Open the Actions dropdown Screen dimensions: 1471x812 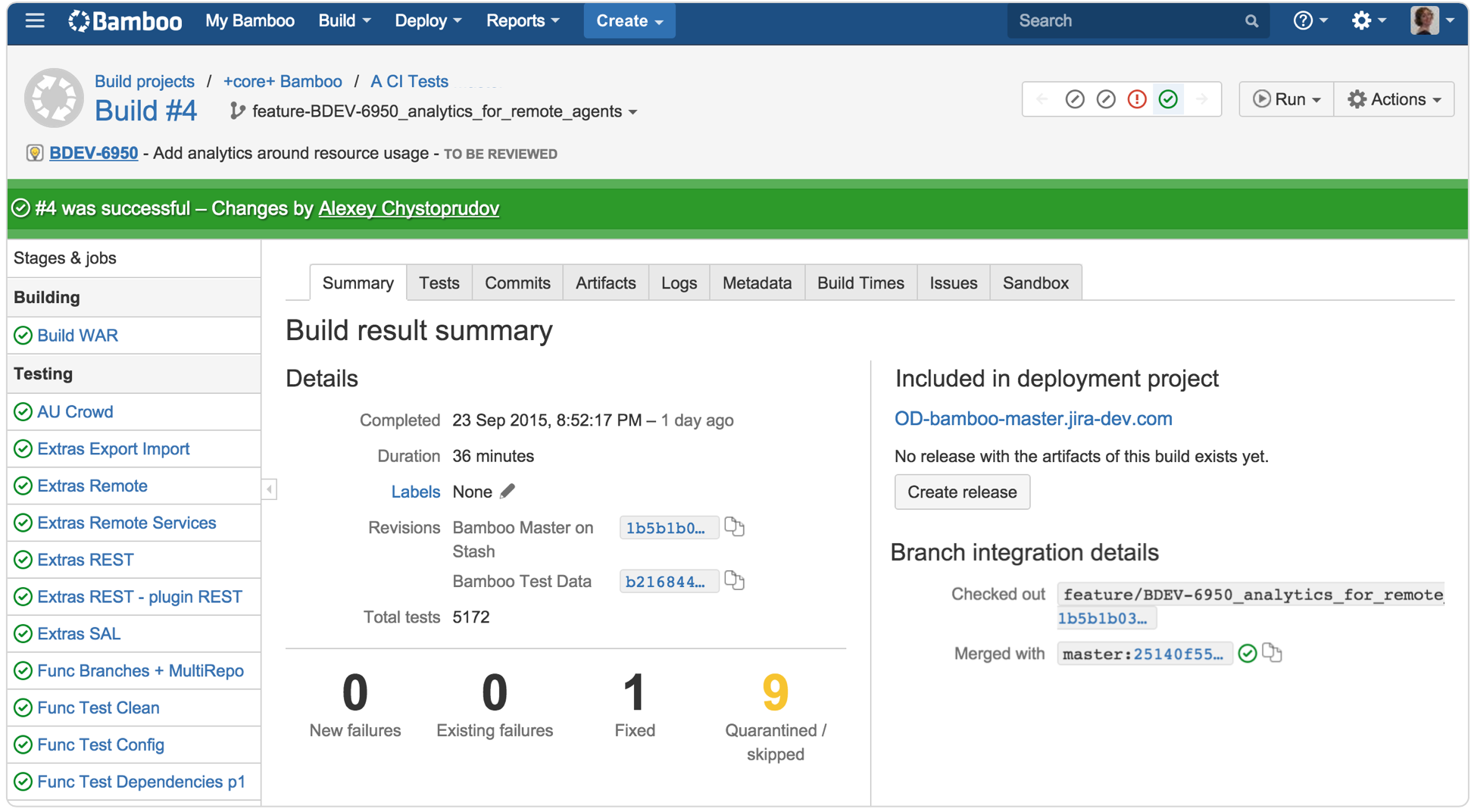1394,99
